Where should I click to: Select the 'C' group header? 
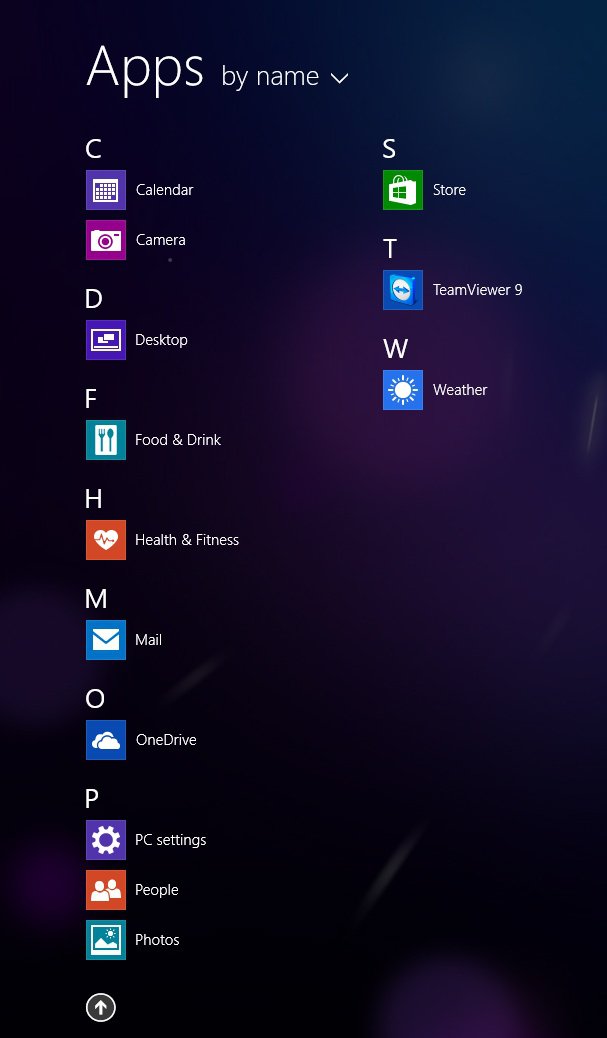93,149
